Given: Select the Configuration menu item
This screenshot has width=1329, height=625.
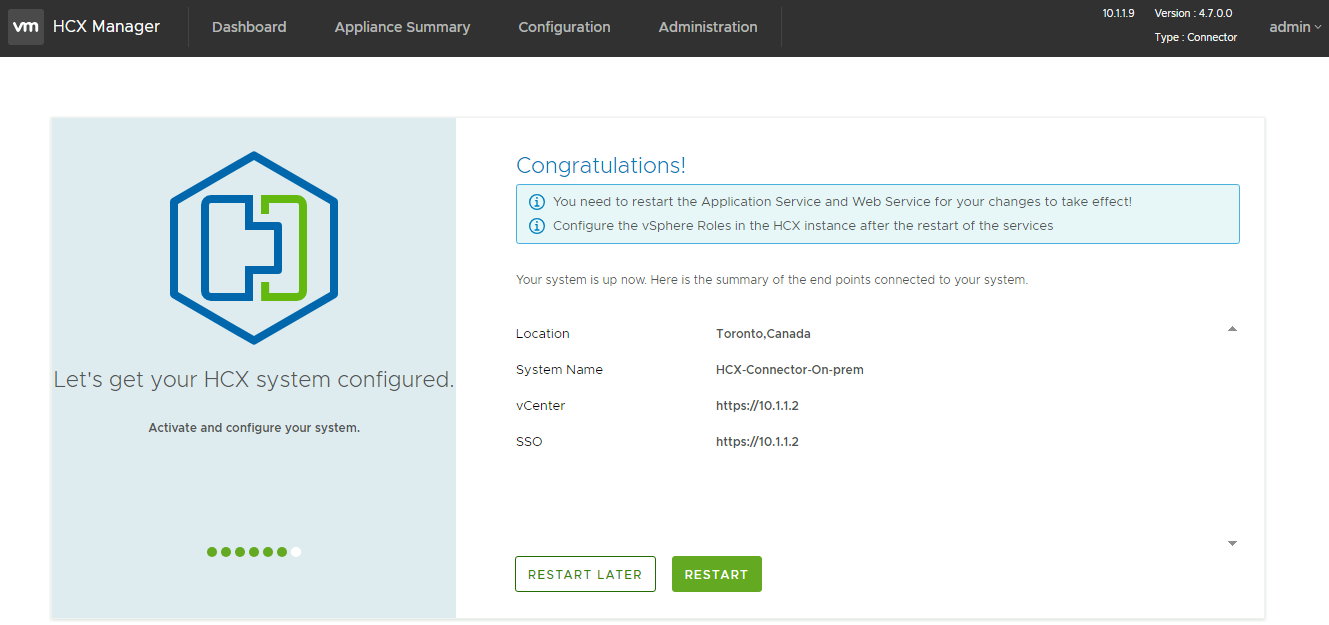Looking at the screenshot, I should point(564,27).
